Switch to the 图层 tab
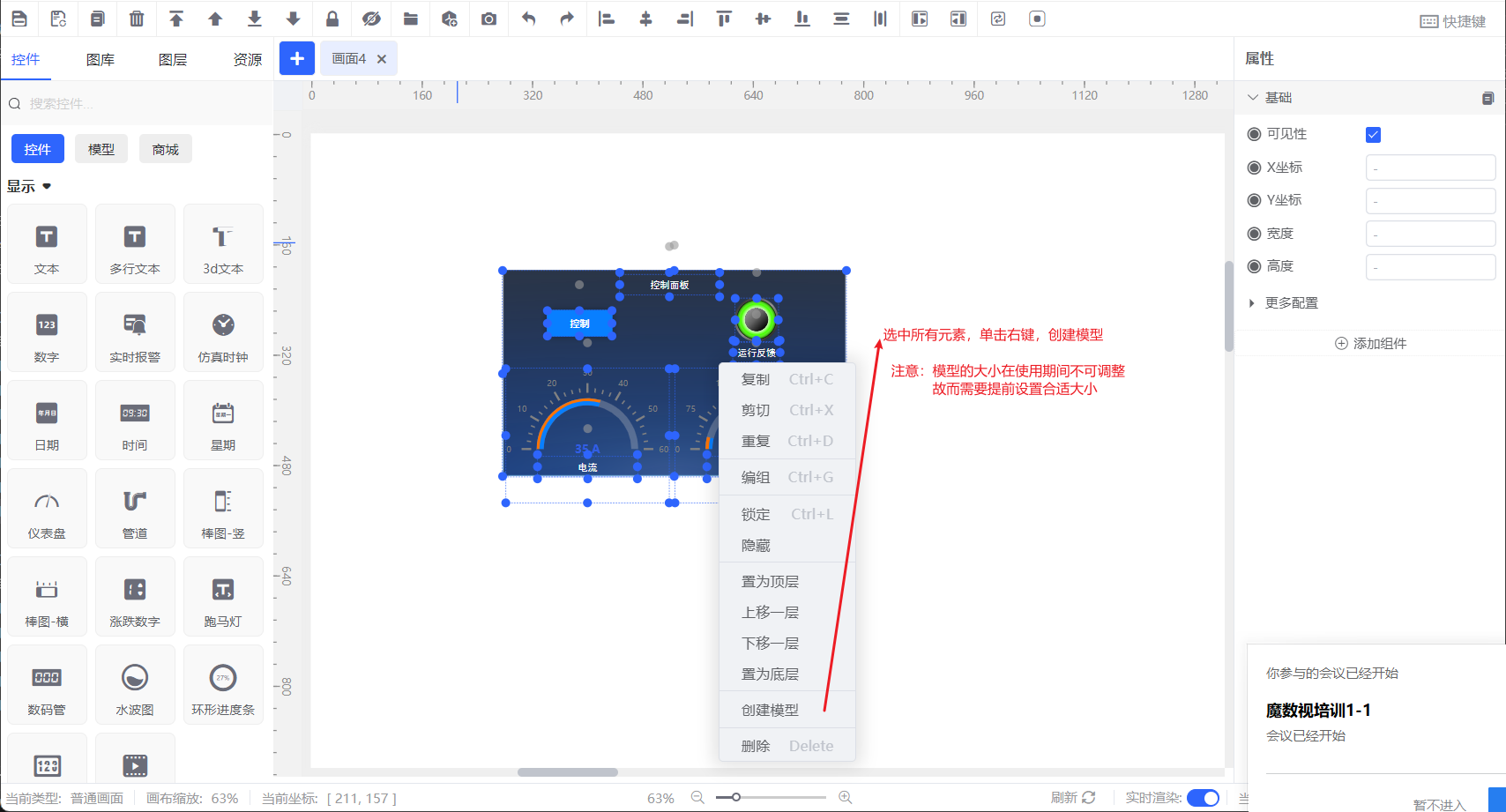1506x812 pixels. 173,60
